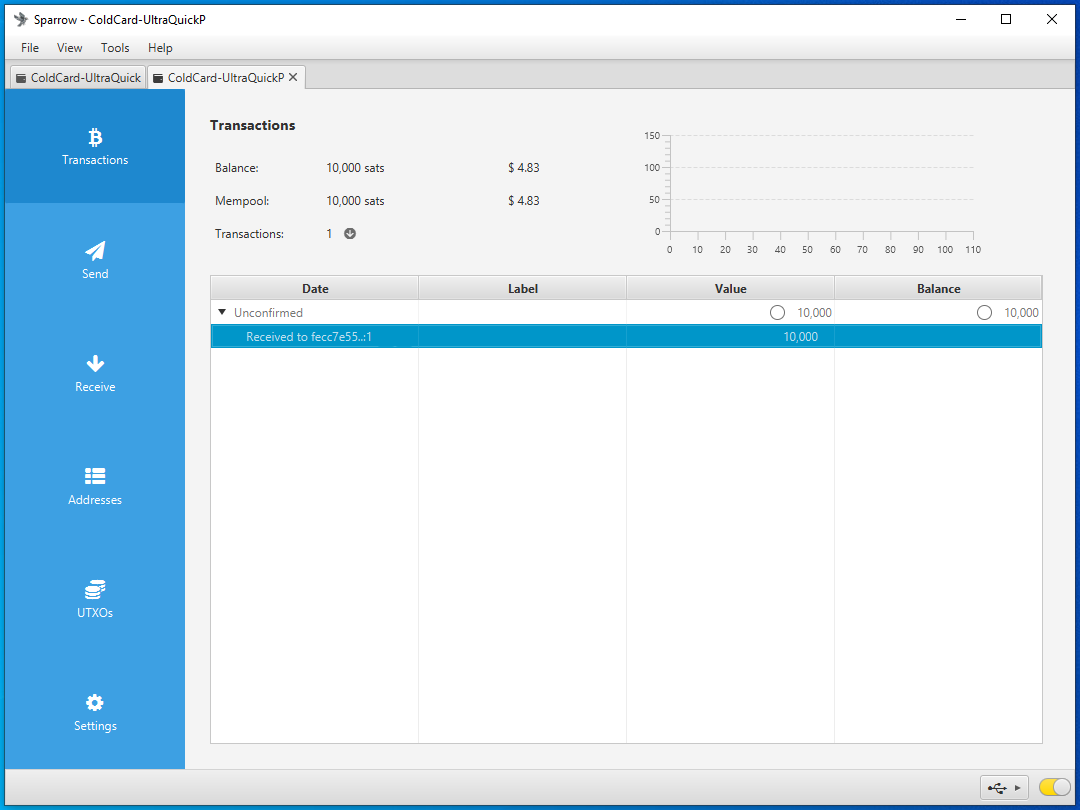This screenshot has height=810, width=1080.
Task: Open the Help menu
Action: (x=160, y=48)
